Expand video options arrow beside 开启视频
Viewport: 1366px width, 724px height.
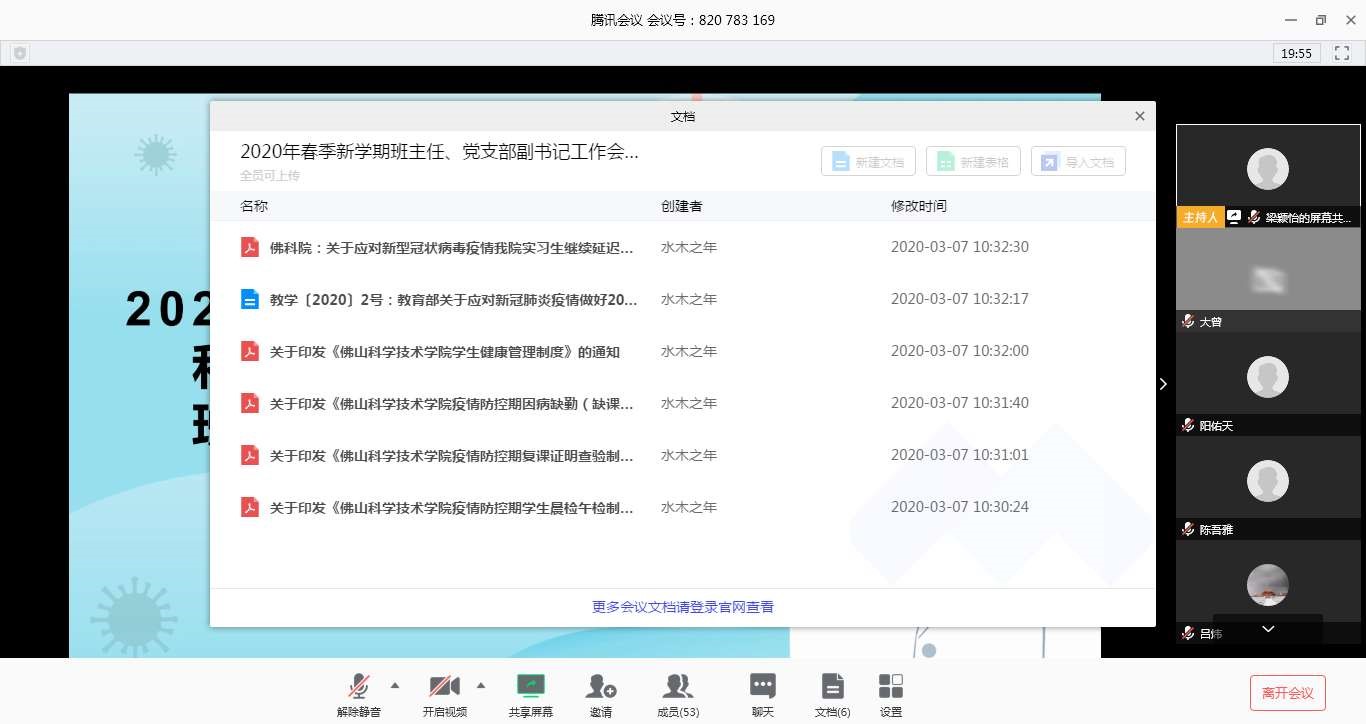[x=481, y=685]
